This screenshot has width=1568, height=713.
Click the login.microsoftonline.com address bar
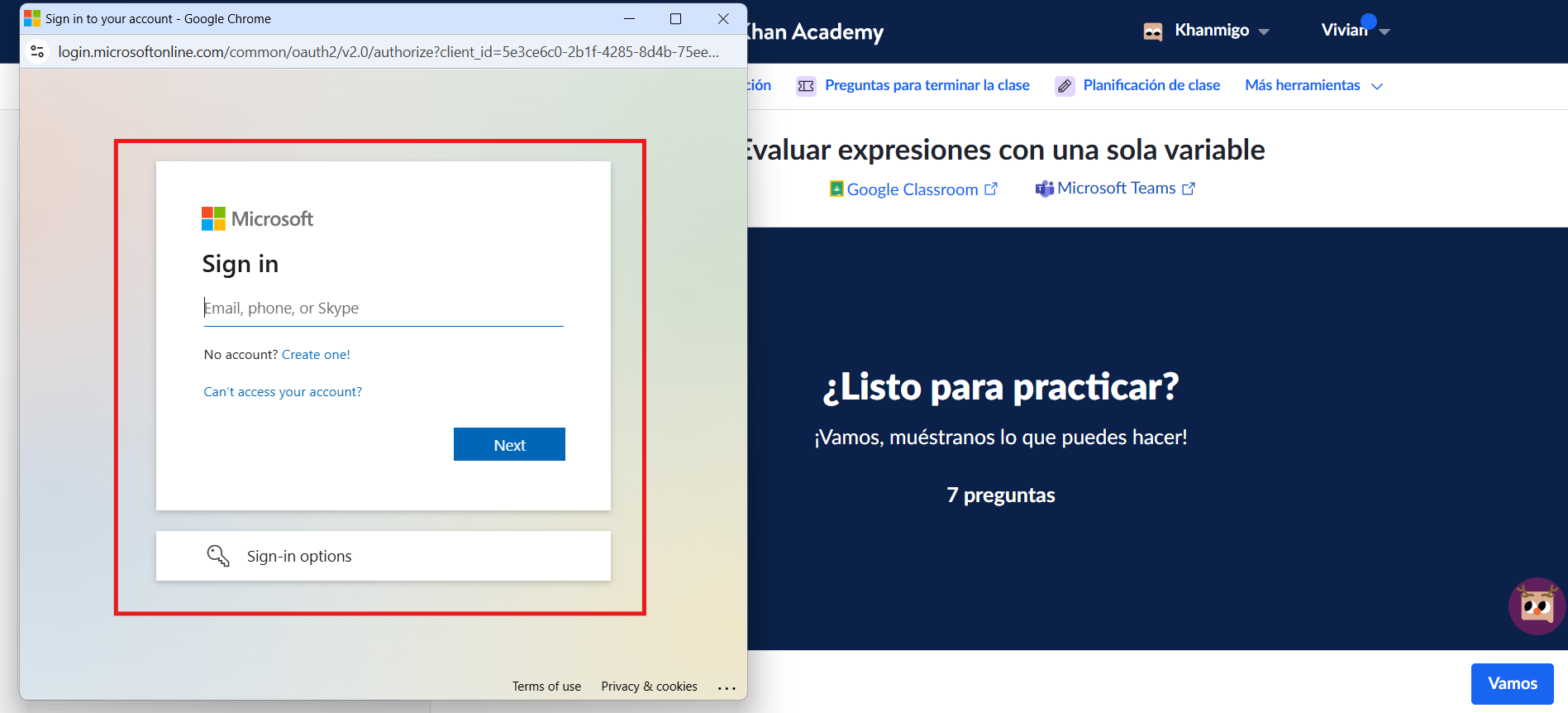[388, 51]
